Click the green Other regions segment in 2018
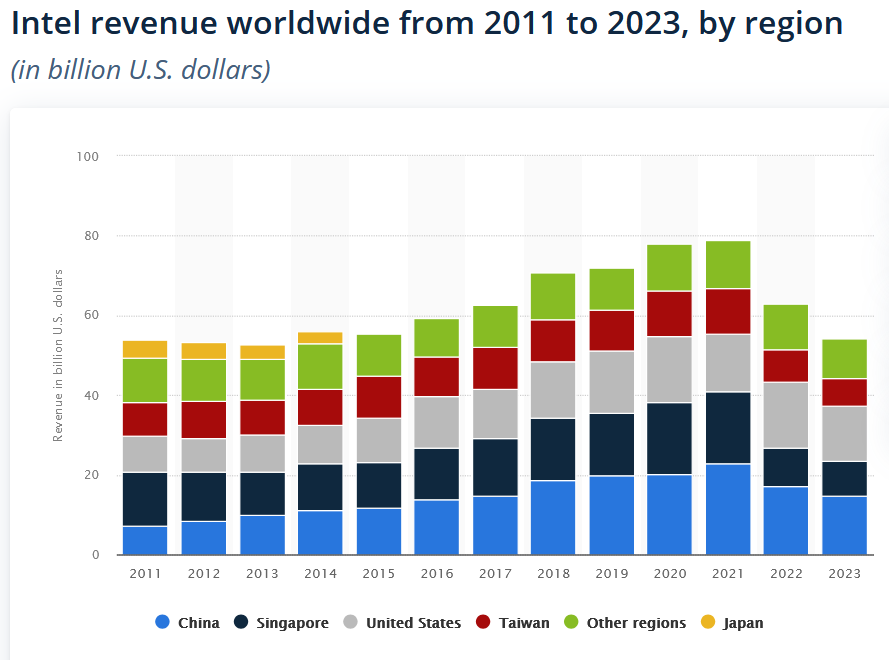This screenshot has width=889, height=660. coord(553,296)
